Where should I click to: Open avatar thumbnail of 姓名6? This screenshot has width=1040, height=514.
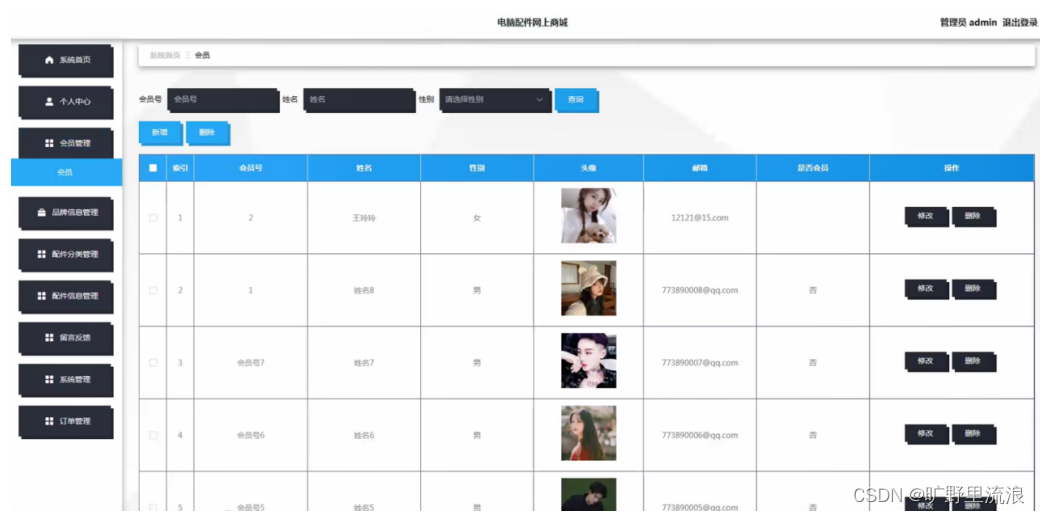(588, 433)
